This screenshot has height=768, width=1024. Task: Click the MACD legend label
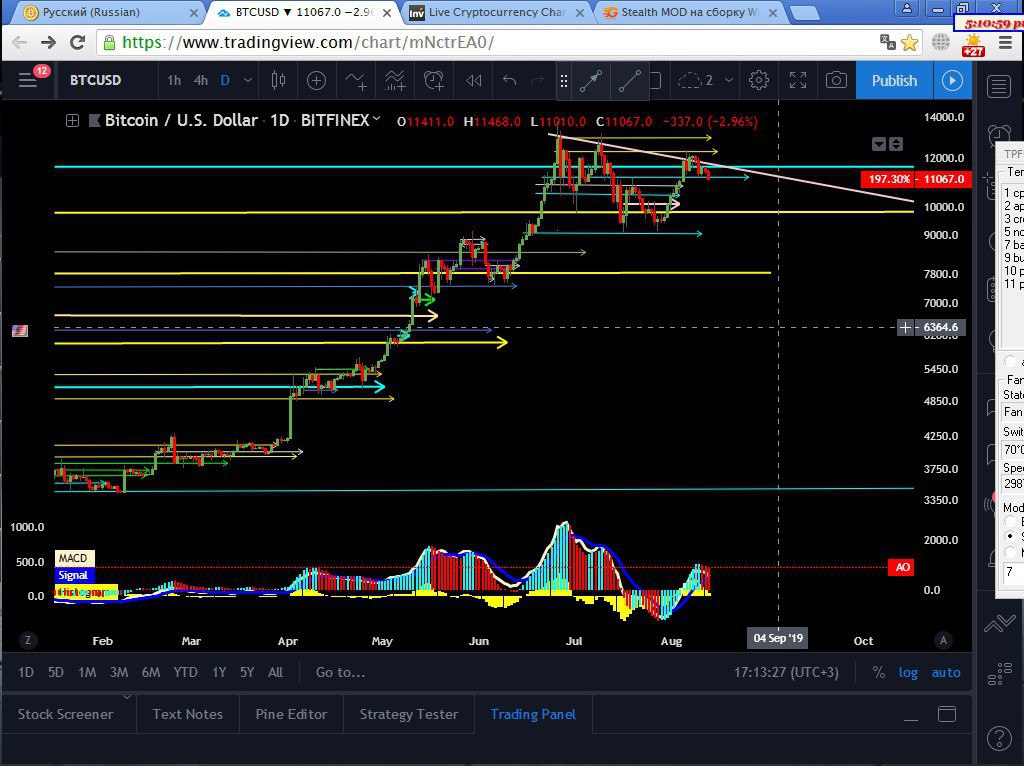click(73, 558)
